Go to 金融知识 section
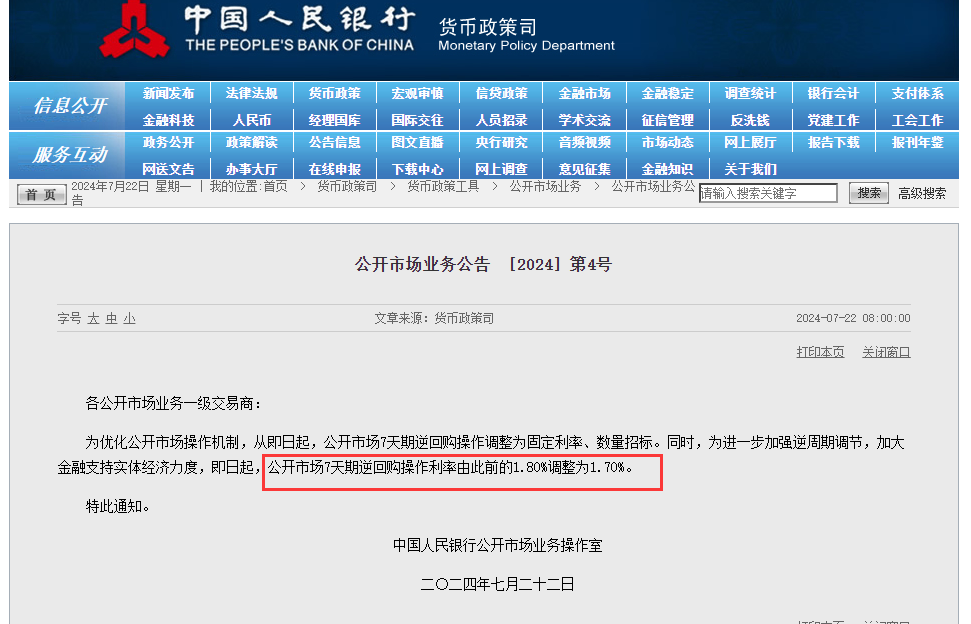Image resolution: width=971 pixels, height=624 pixels. coord(668,169)
